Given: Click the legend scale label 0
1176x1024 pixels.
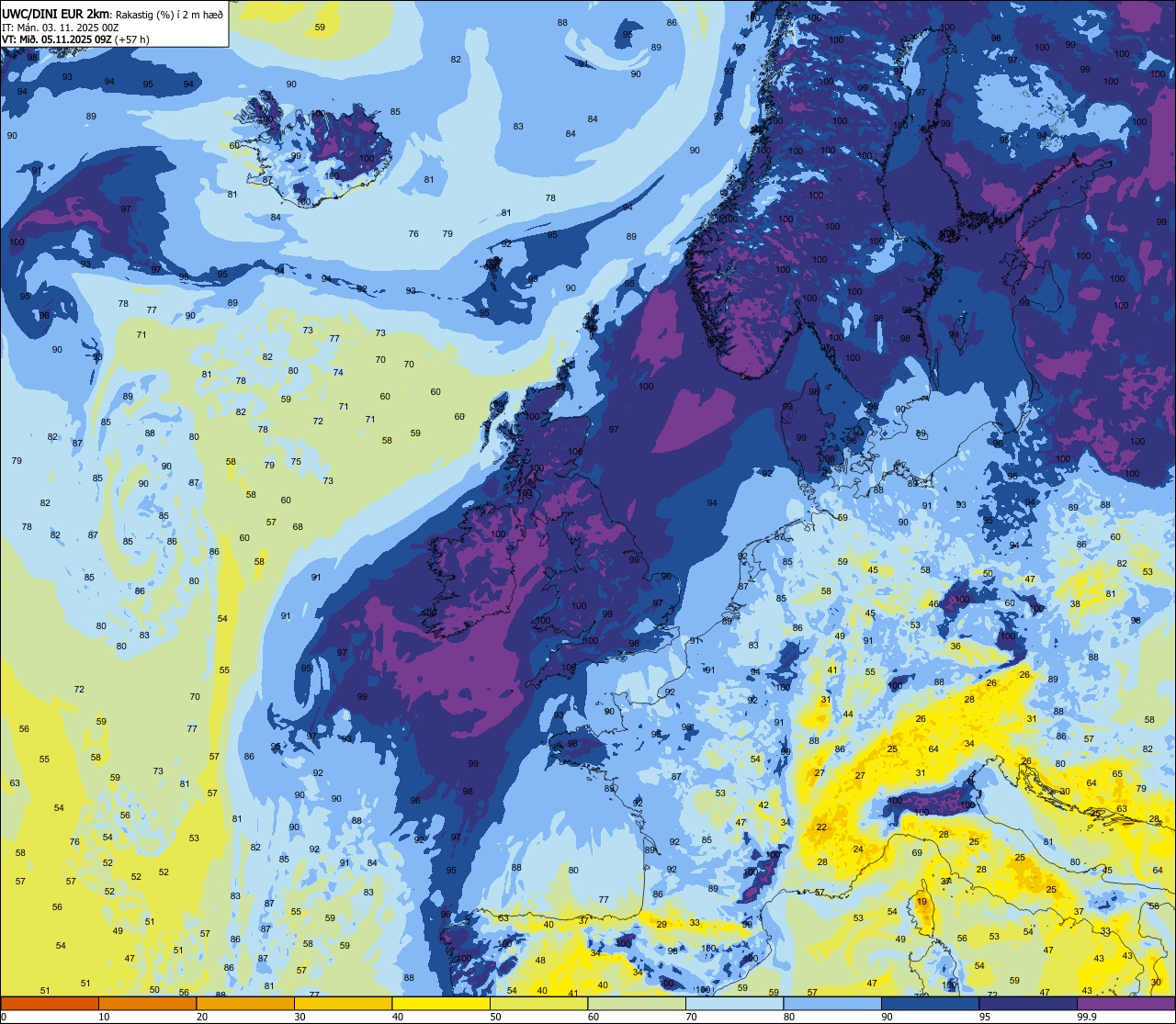Looking at the screenshot, I should click(4, 1017).
